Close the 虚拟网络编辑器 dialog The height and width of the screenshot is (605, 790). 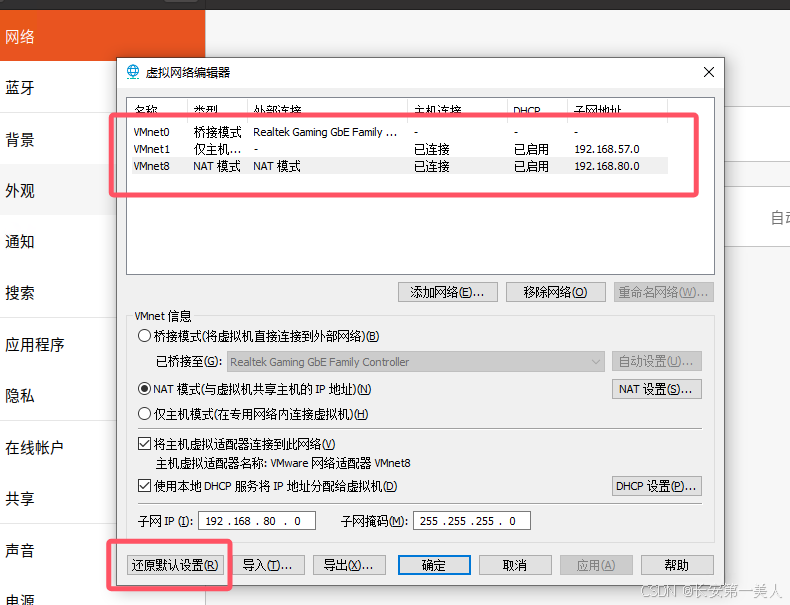click(x=708, y=72)
